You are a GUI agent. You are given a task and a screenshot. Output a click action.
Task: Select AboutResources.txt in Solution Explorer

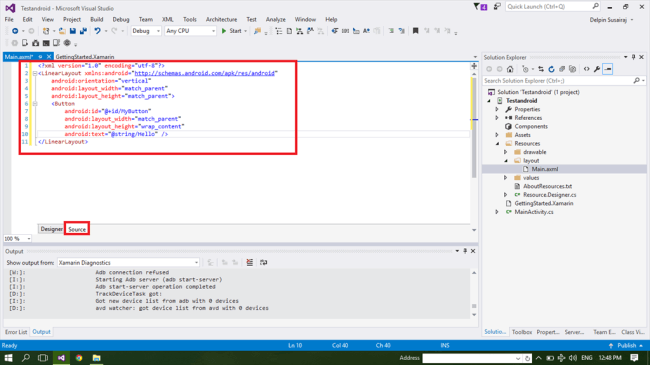[547, 186]
